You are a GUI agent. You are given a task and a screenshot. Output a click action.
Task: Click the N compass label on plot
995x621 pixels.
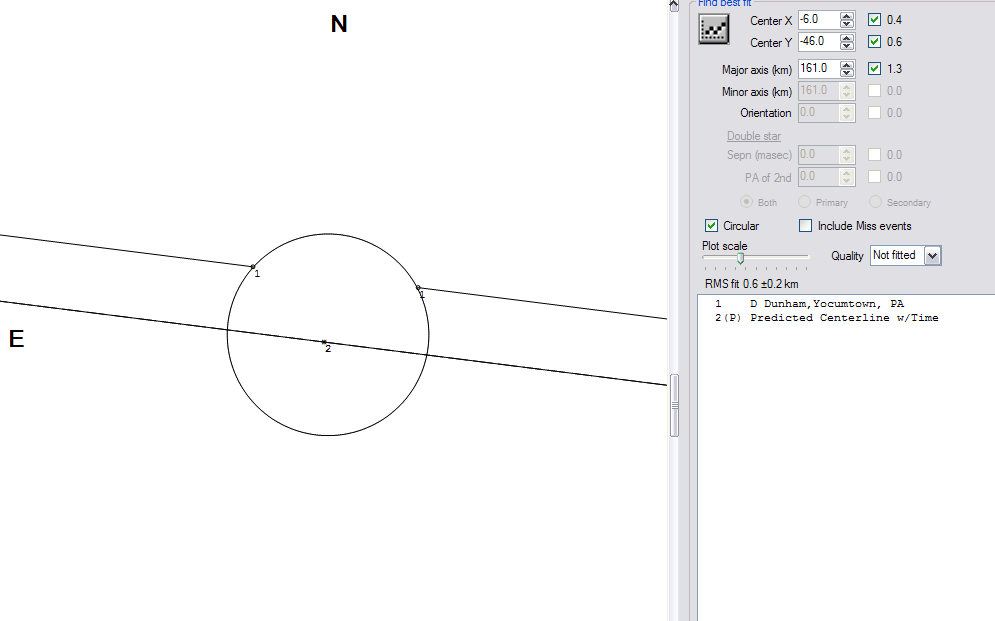point(339,24)
